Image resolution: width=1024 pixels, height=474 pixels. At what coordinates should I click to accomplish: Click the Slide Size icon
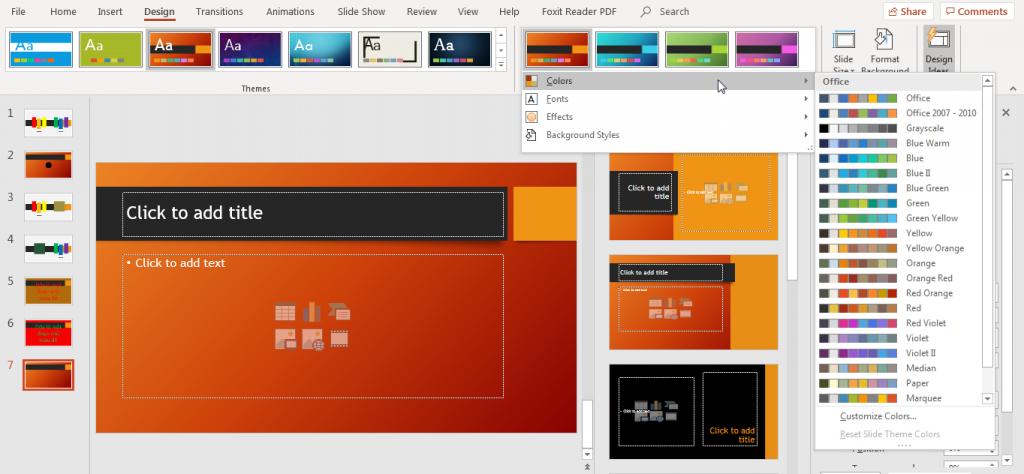(843, 41)
